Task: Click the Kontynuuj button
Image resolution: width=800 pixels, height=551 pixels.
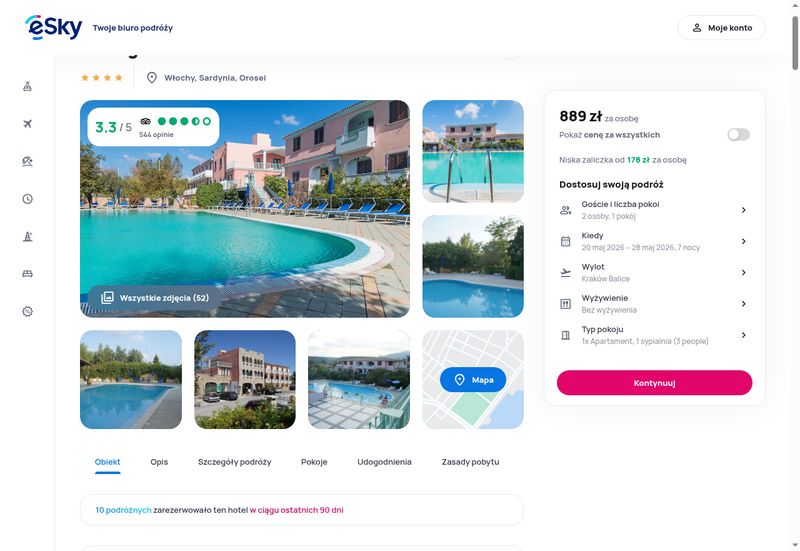Action: [654, 383]
